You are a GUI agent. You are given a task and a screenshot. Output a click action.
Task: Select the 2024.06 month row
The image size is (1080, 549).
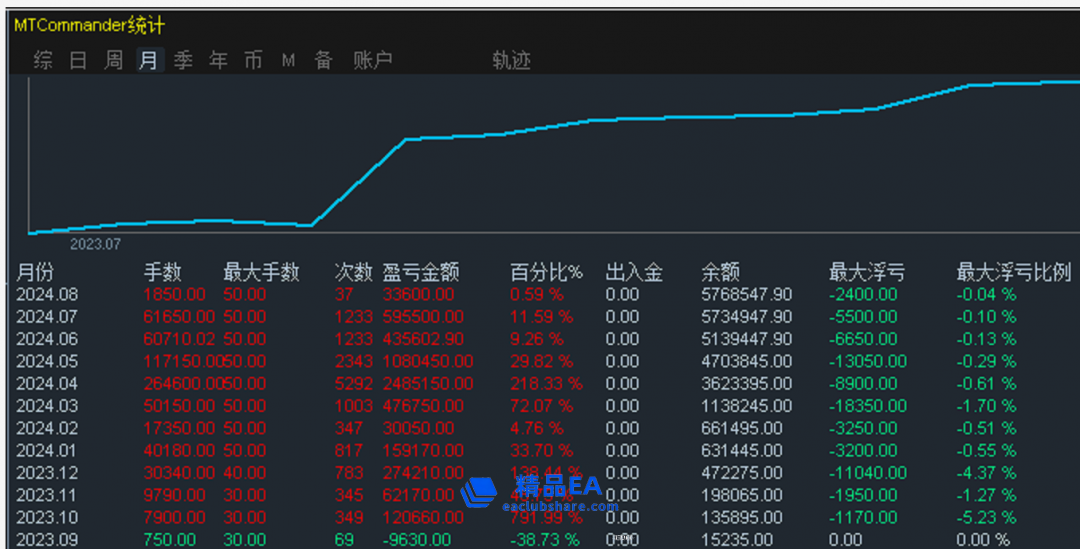pyautogui.click(x=544, y=340)
